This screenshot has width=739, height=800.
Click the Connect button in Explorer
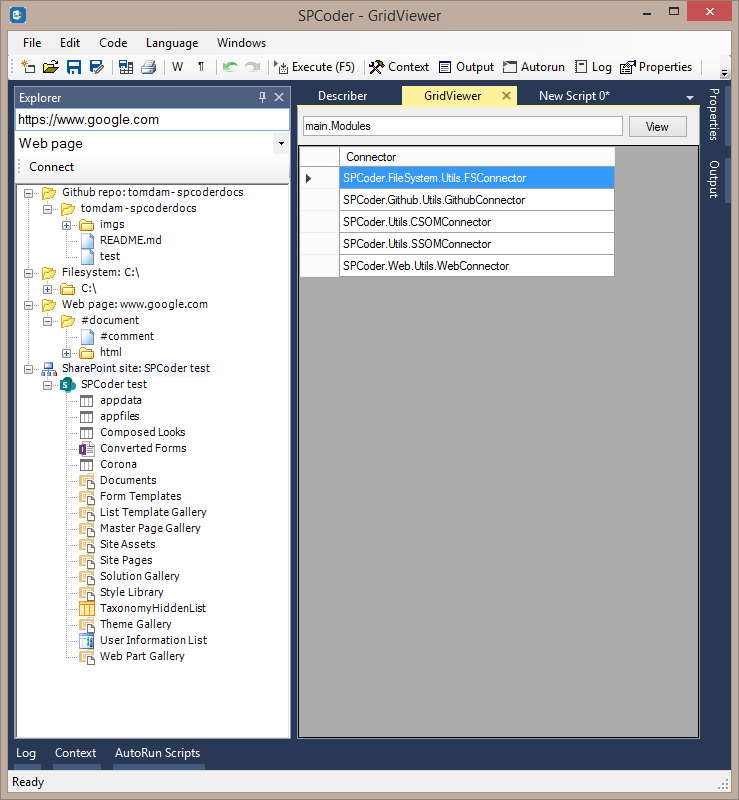point(52,167)
